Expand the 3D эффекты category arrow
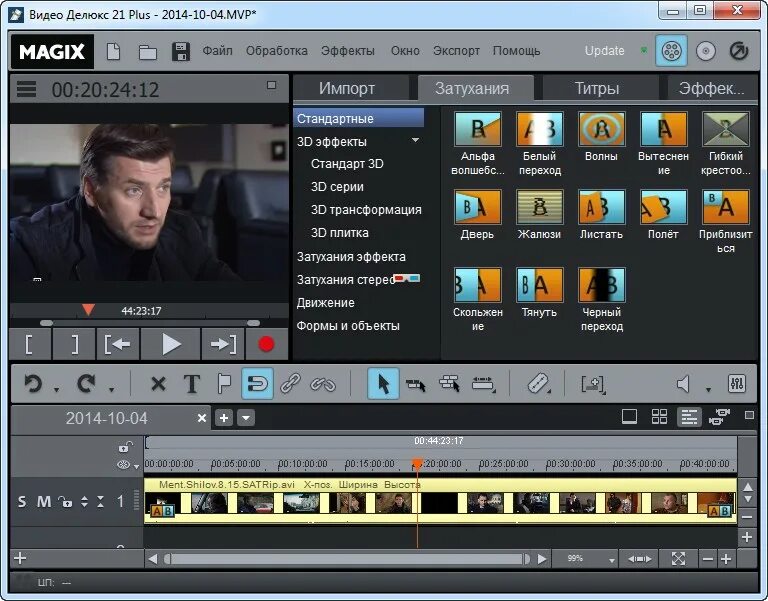This screenshot has height=601, width=768. click(x=415, y=141)
